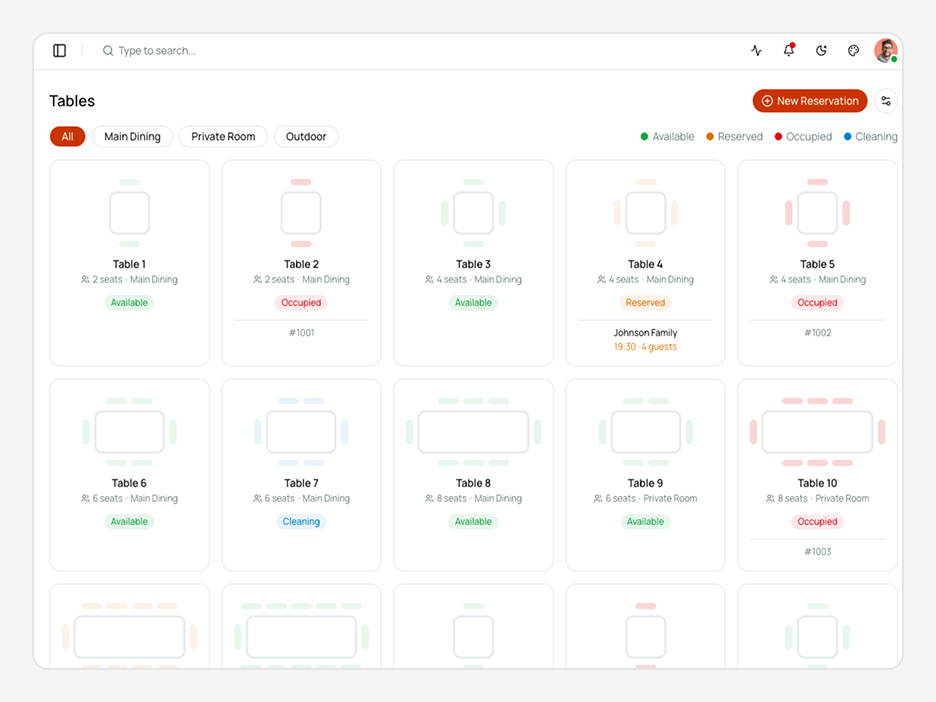Click order #1003 on Table 10
This screenshot has height=702, width=936.
[817, 552]
